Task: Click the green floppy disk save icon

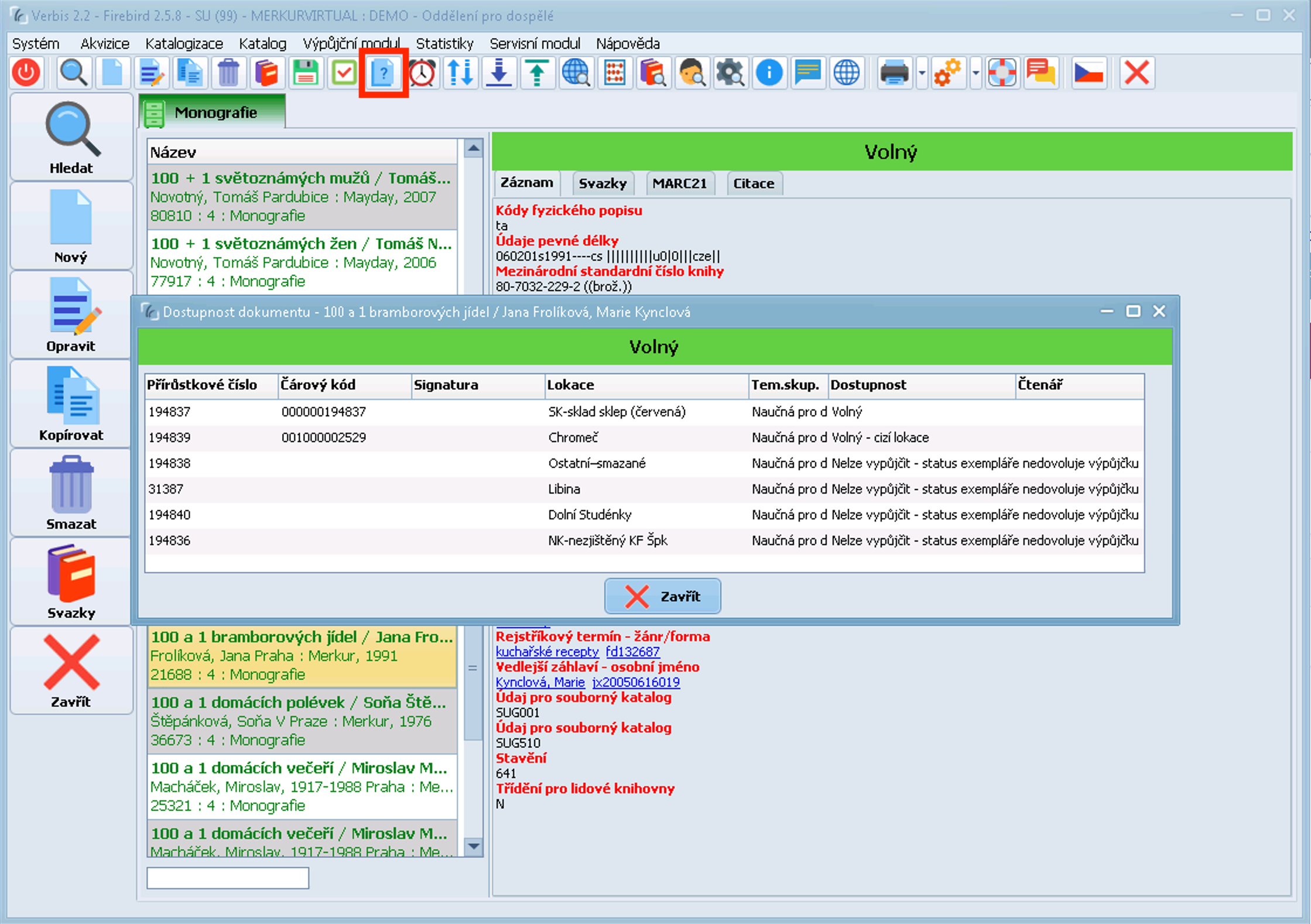Action: 306,73
